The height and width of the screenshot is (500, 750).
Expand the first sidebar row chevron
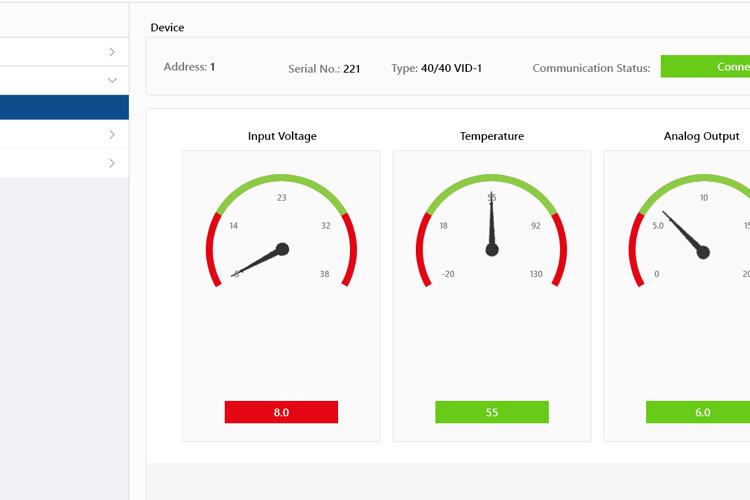[x=112, y=52]
